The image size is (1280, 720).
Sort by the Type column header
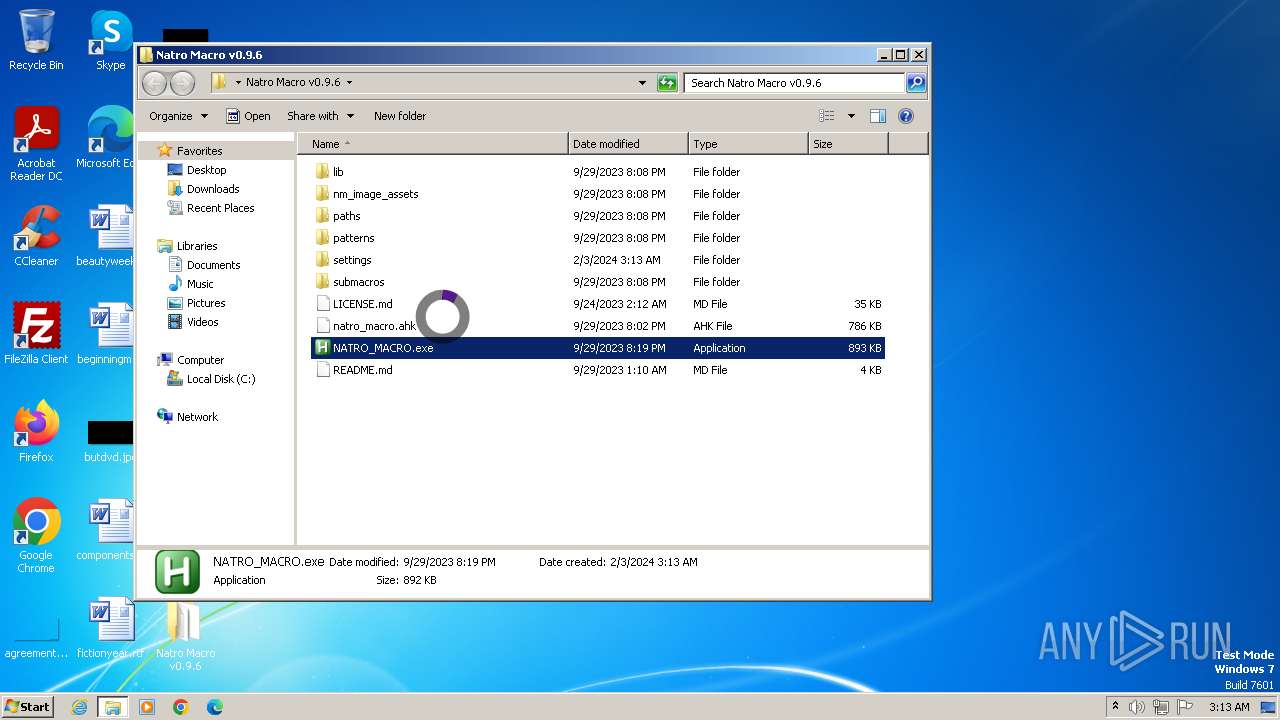click(x=748, y=144)
